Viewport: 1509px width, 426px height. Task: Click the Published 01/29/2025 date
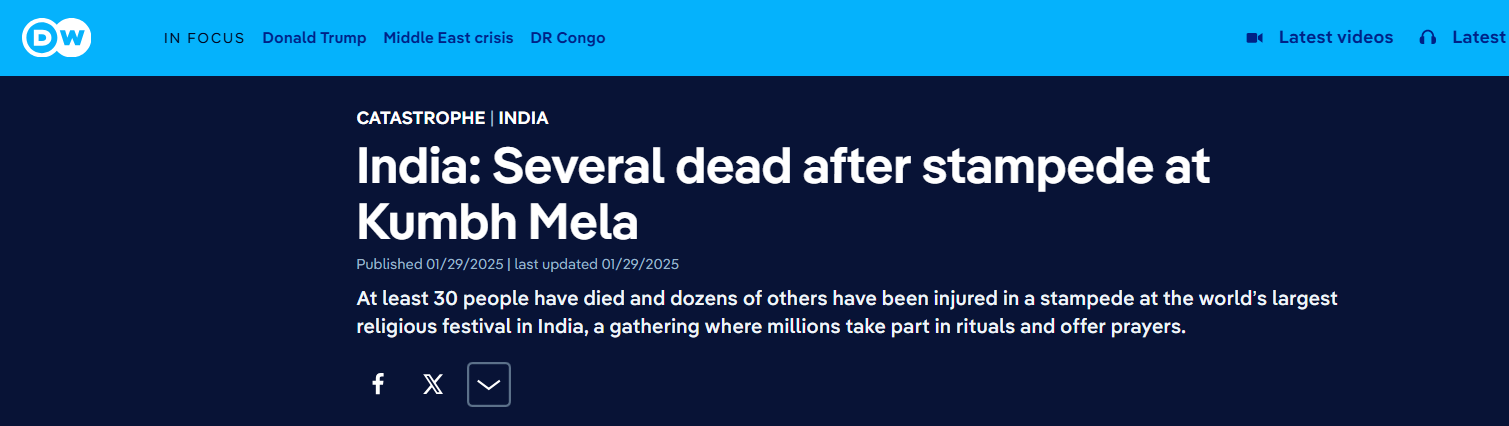point(430,264)
